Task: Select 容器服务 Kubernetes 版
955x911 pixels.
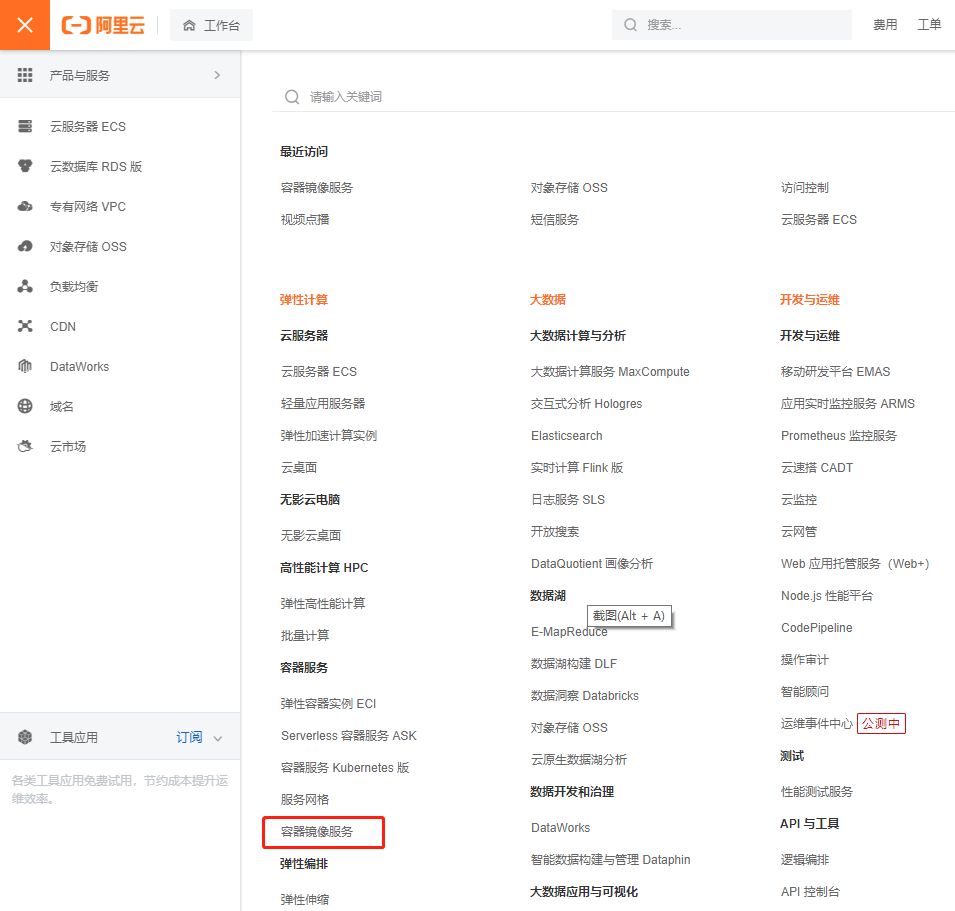Action: (345, 768)
